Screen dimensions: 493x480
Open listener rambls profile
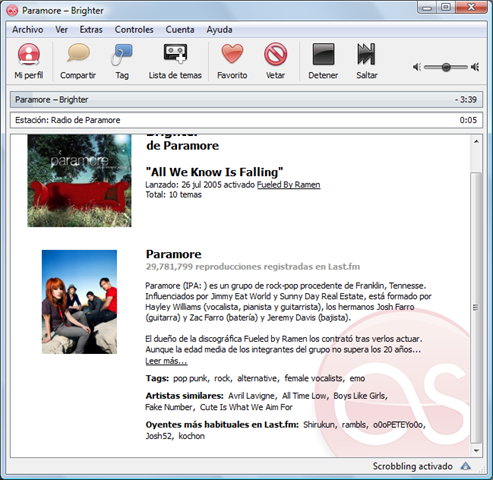[355, 425]
